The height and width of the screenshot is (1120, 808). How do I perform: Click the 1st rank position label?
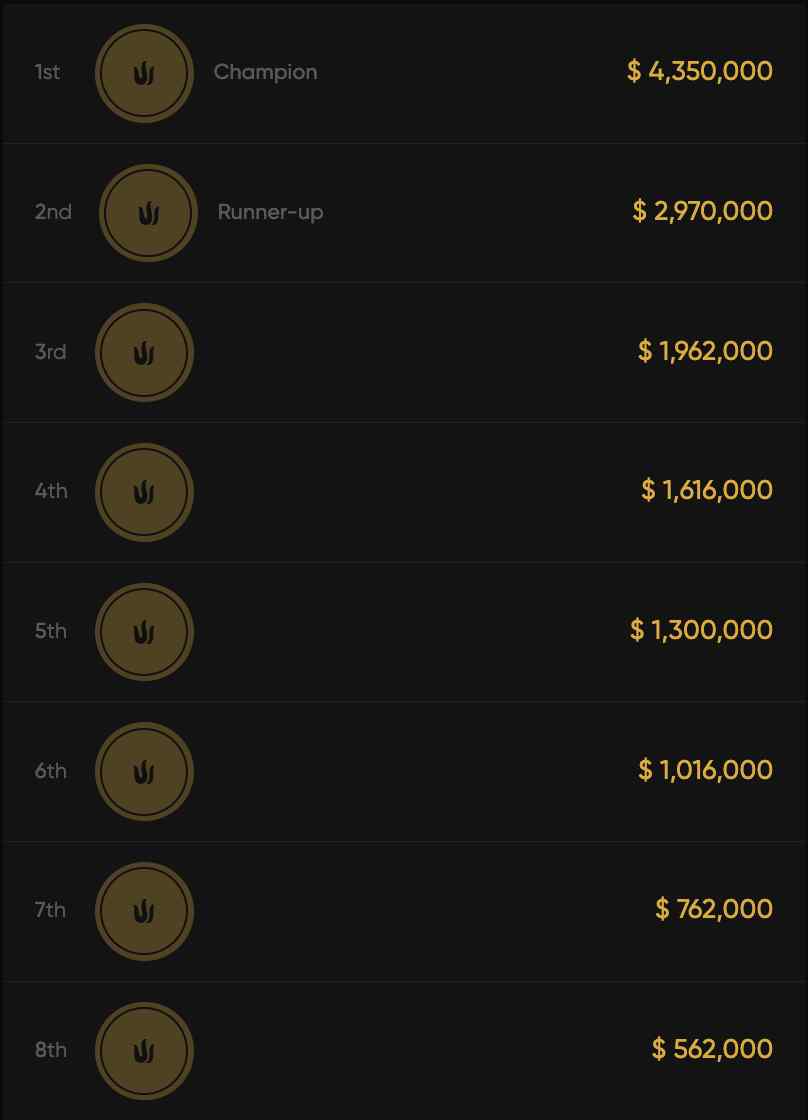pos(47,72)
